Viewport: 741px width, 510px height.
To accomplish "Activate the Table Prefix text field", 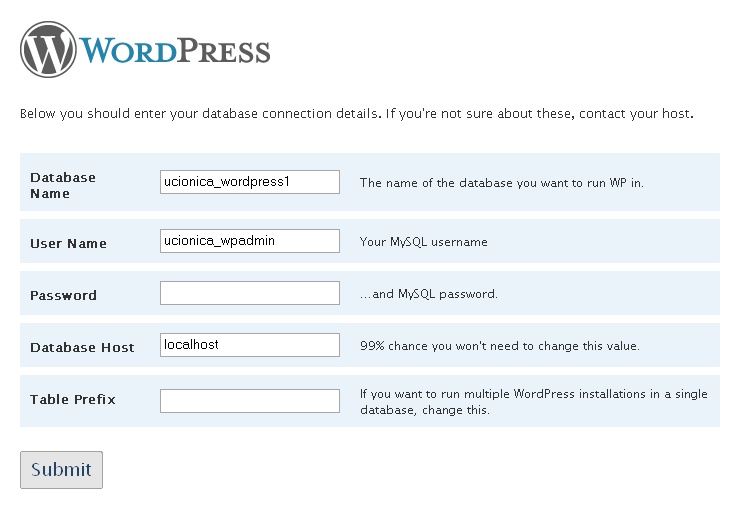I will click(x=250, y=401).
